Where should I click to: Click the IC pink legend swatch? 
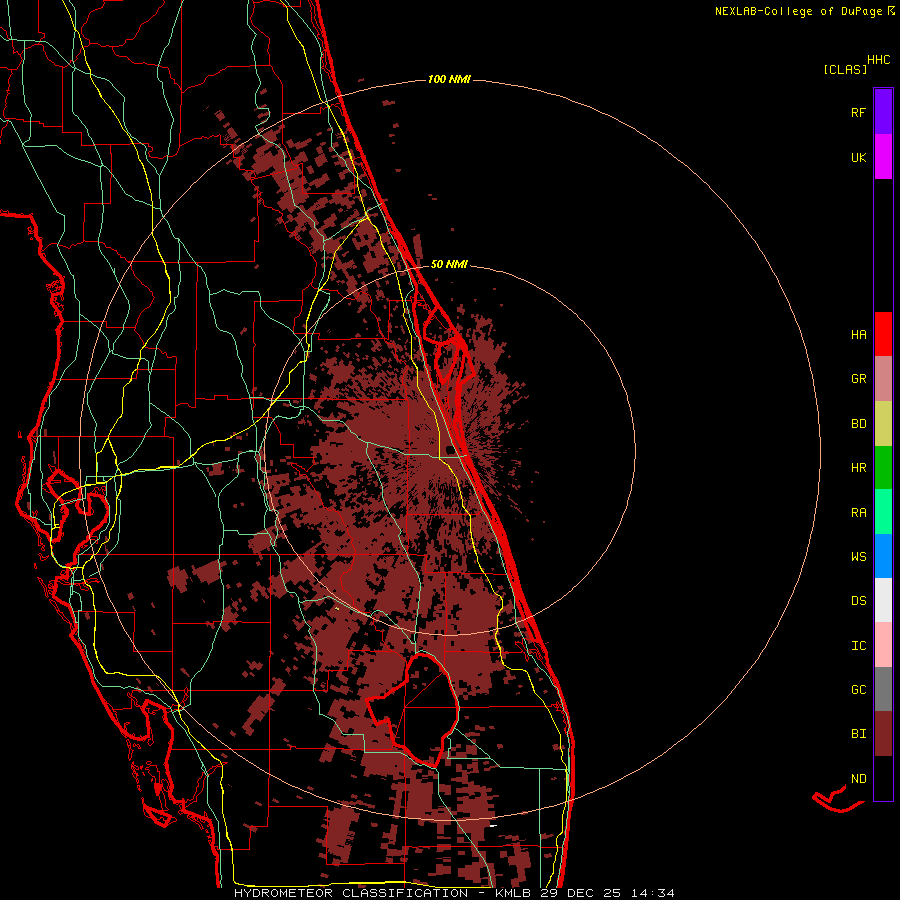pyautogui.click(x=883, y=645)
